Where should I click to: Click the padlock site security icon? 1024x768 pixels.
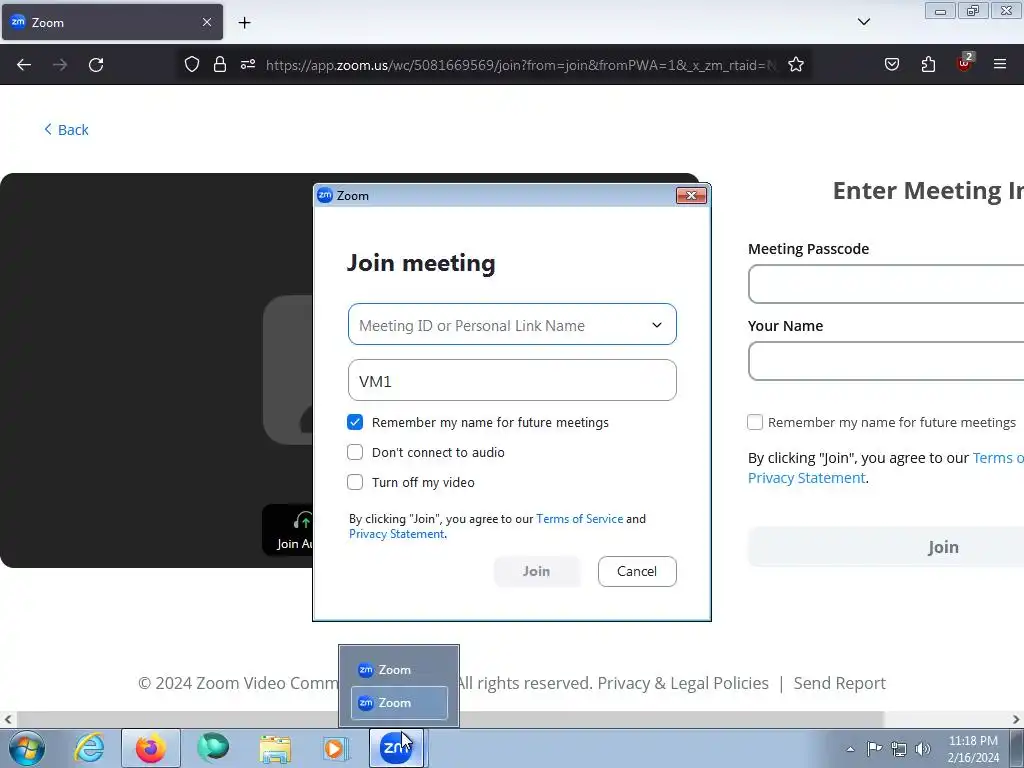click(x=220, y=64)
